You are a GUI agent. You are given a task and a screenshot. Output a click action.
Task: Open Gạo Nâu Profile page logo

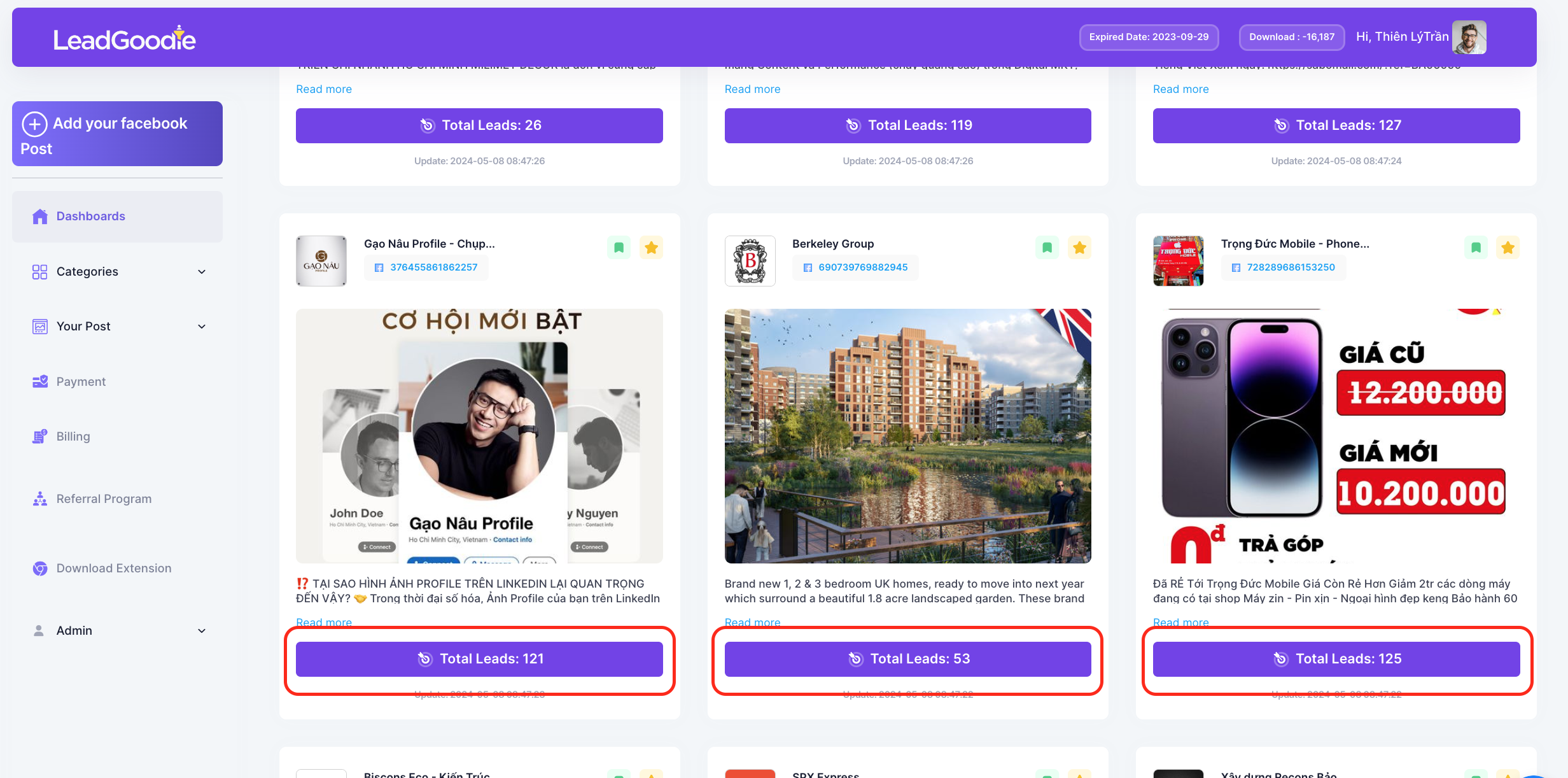tap(321, 261)
